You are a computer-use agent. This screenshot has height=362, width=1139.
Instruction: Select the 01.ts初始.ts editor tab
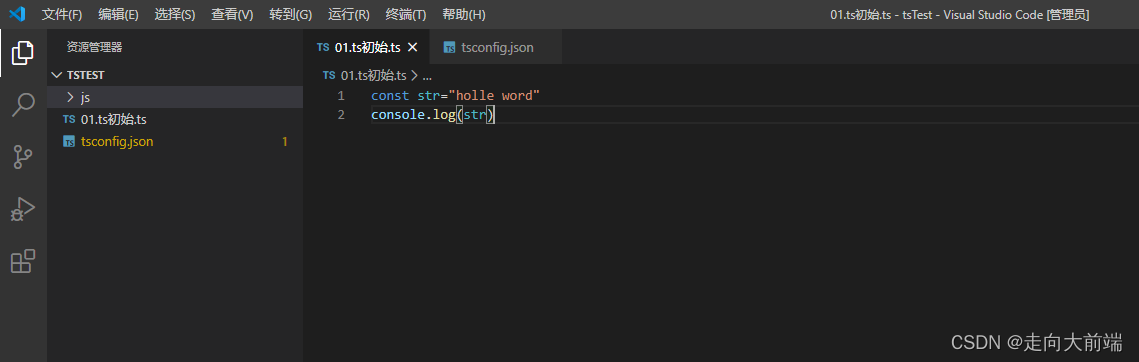click(x=367, y=47)
